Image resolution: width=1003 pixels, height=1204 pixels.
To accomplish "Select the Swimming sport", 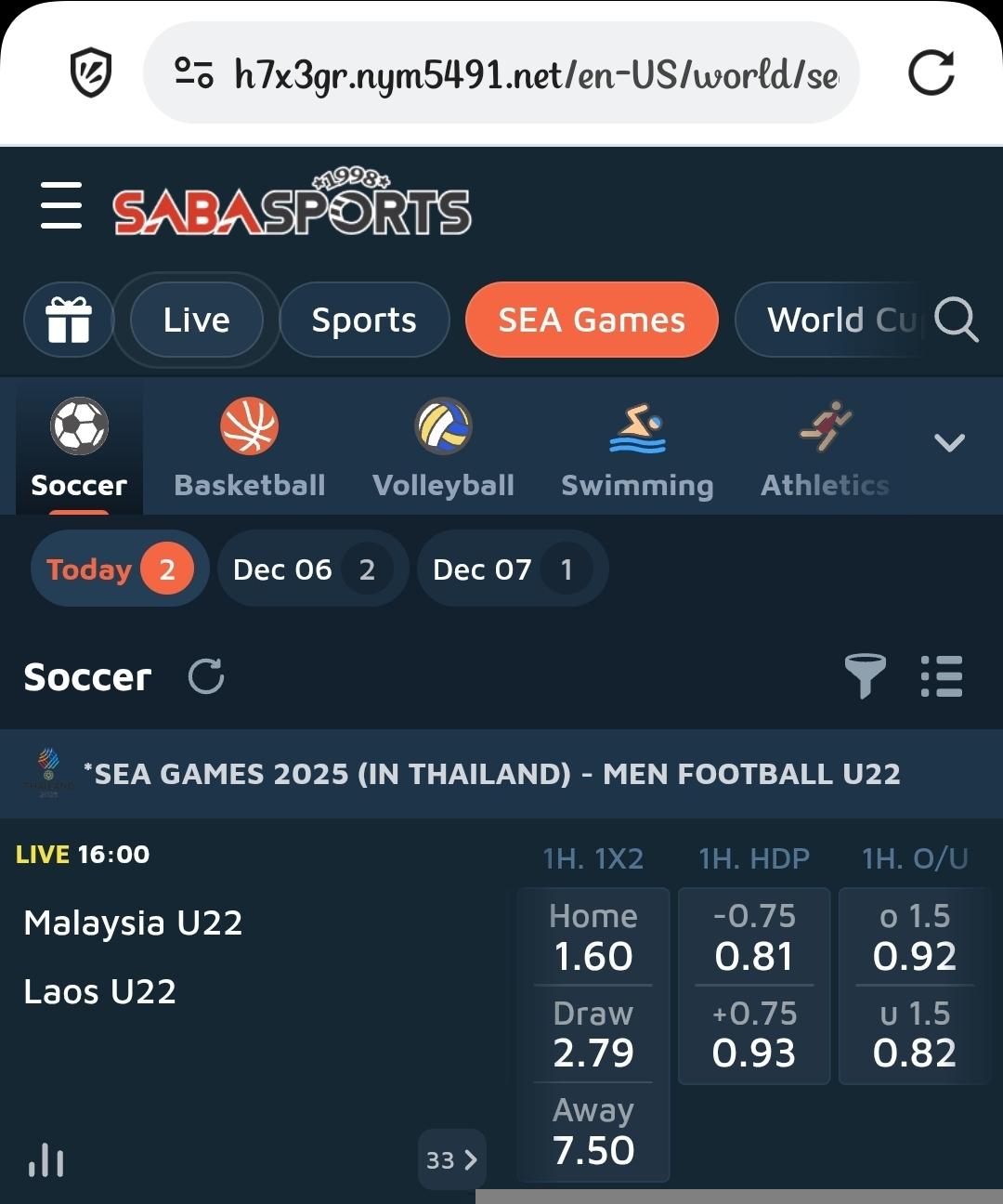I will pyautogui.click(x=637, y=448).
